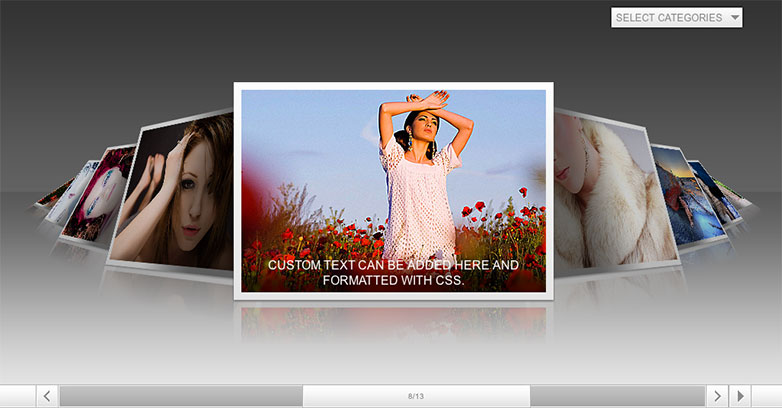Screen dimensions: 782x408
Task: Click the arrow on Select Categories box
Action: tap(735, 17)
